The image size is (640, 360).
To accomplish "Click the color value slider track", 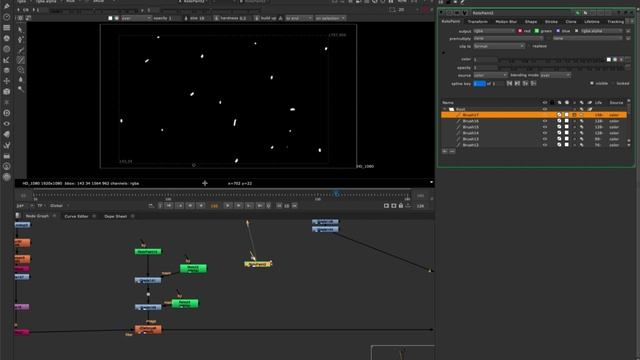I will (x=552, y=60).
